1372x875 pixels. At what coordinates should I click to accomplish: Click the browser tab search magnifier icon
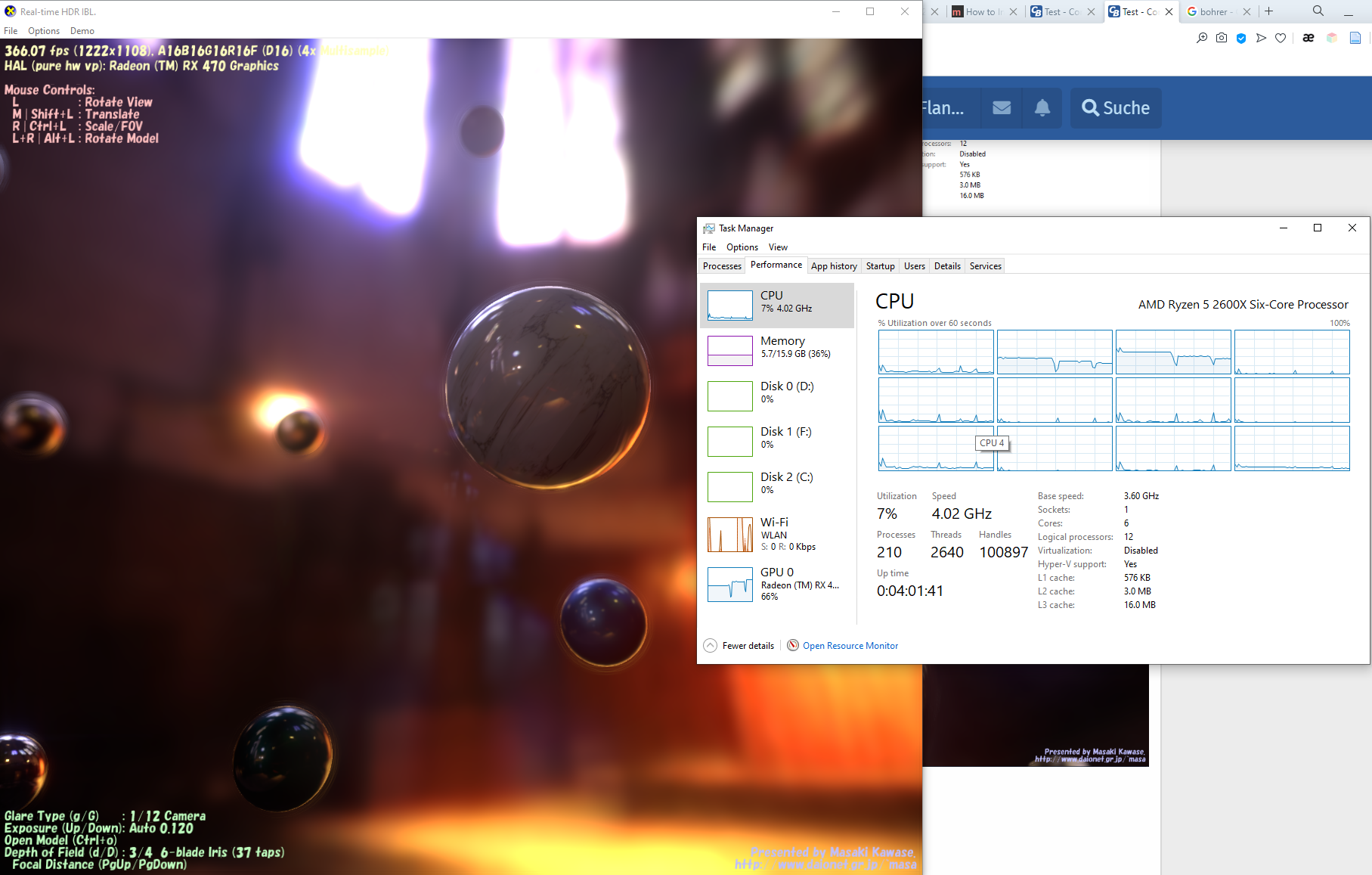pyautogui.click(x=1318, y=11)
